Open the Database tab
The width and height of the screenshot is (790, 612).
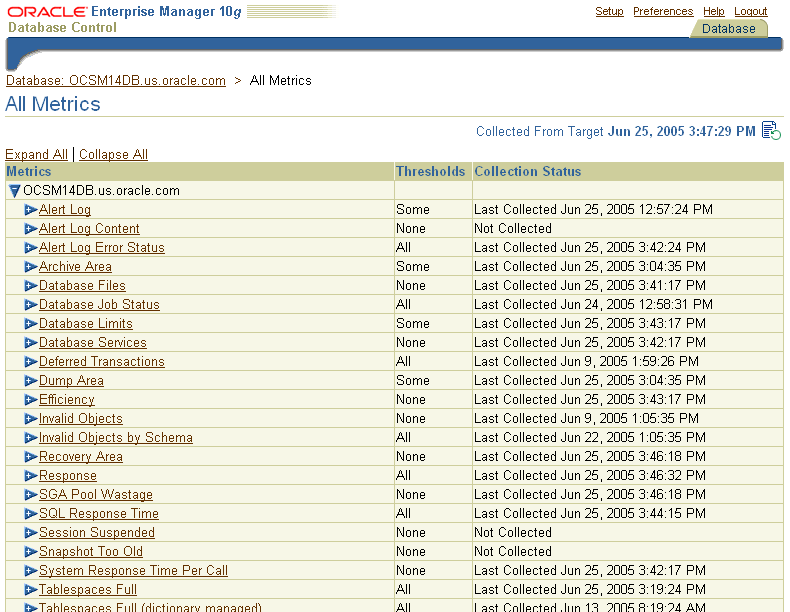[x=728, y=29]
